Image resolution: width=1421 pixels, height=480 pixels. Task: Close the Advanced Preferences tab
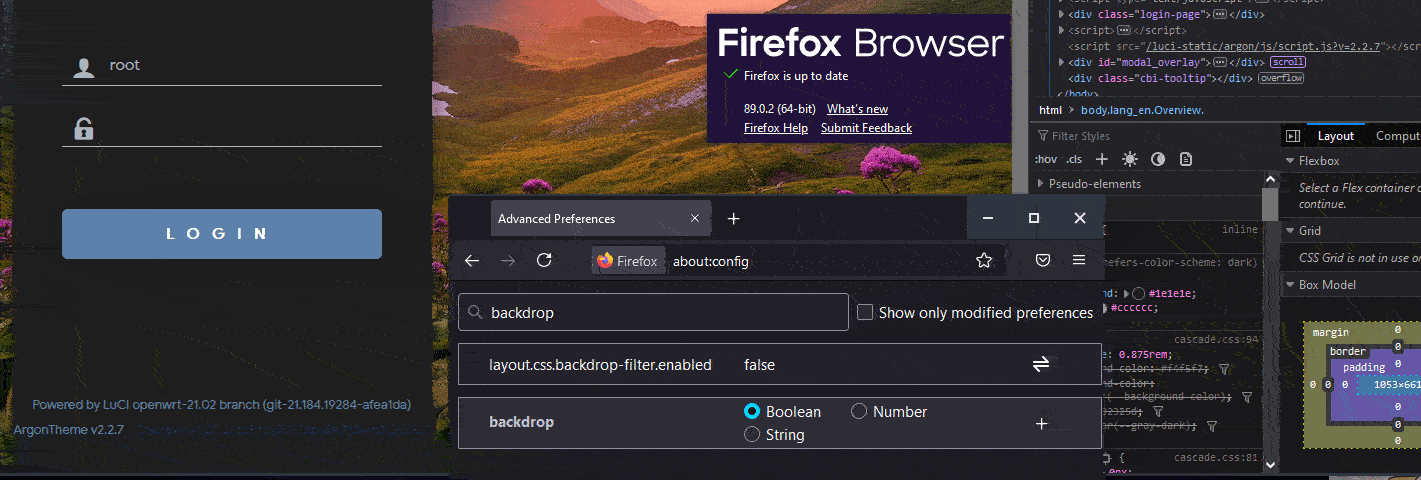[x=695, y=218]
